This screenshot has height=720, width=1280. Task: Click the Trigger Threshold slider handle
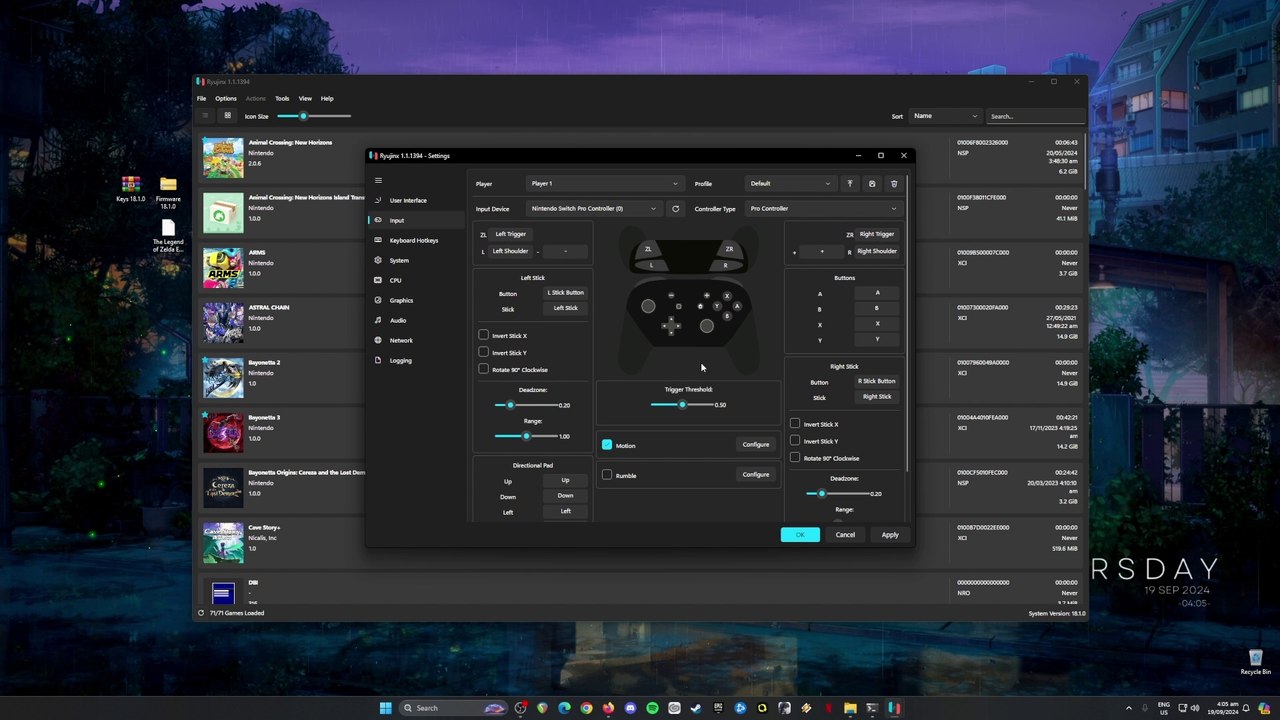[682, 405]
